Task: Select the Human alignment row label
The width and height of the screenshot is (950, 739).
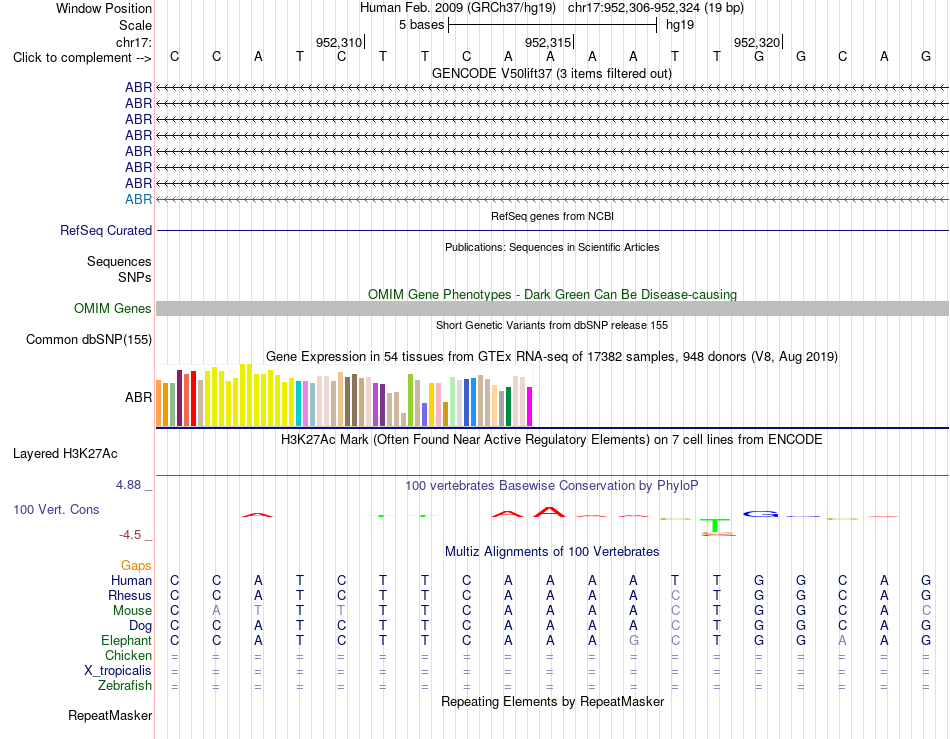Action: [x=131, y=581]
